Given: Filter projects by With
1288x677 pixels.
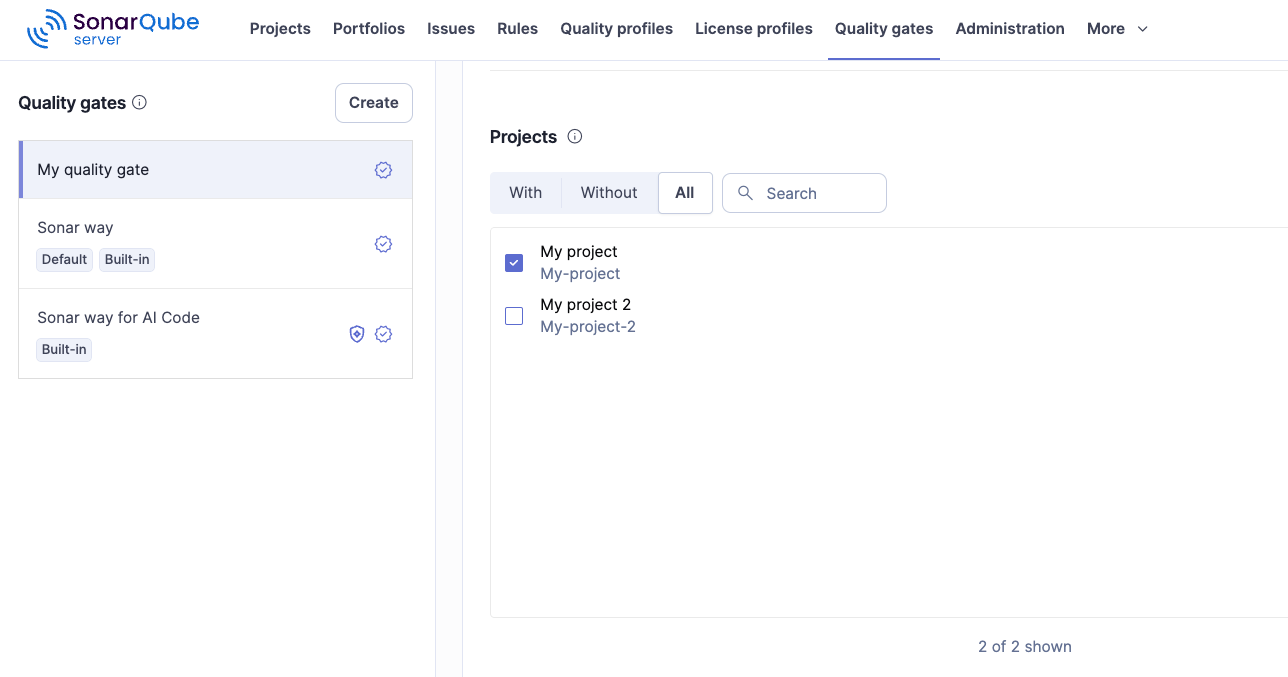Looking at the screenshot, I should pyautogui.click(x=526, y=193).
